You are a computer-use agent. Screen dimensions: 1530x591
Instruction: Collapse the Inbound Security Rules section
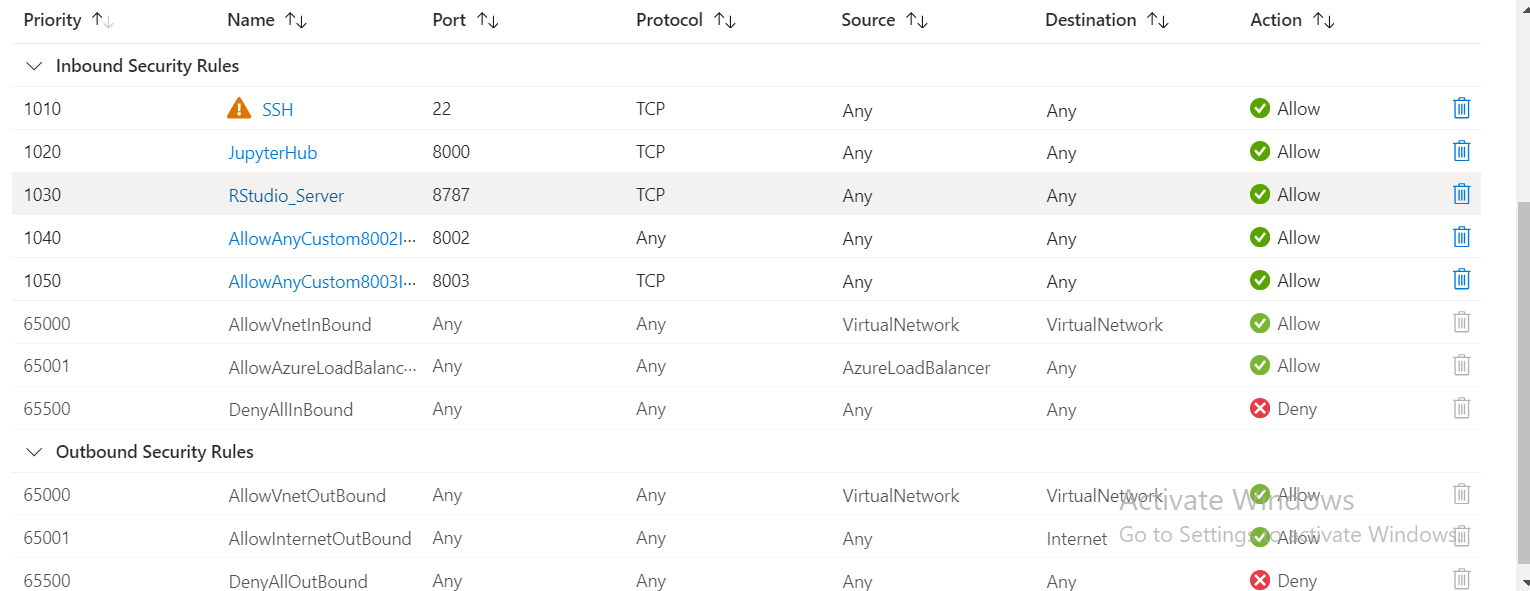35,66
